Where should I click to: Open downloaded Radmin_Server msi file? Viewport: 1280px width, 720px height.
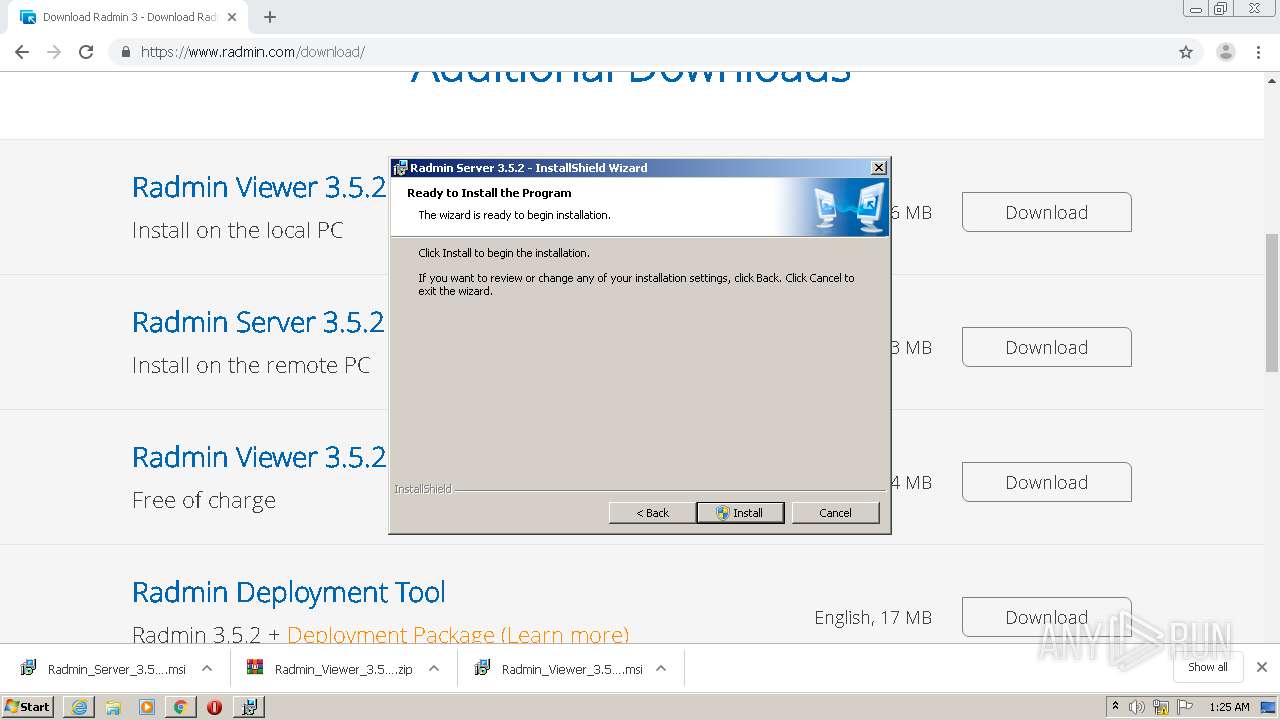pos(104,668)
